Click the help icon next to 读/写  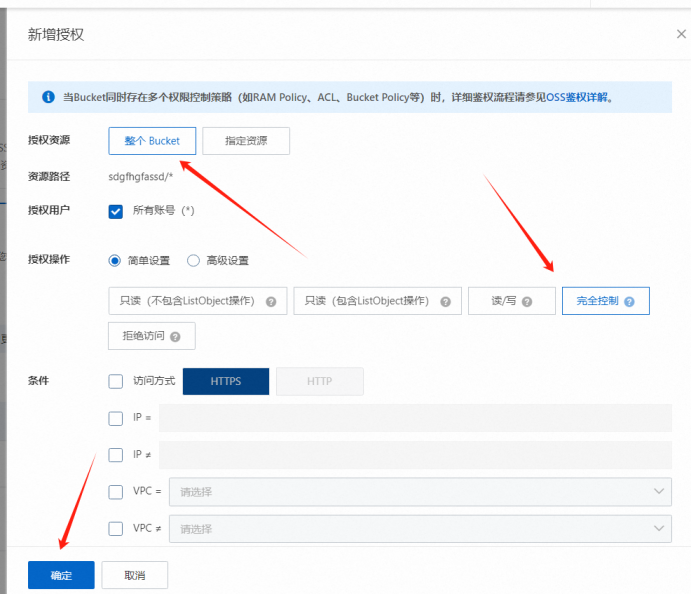pyautogui.click(x=526, y=301)
